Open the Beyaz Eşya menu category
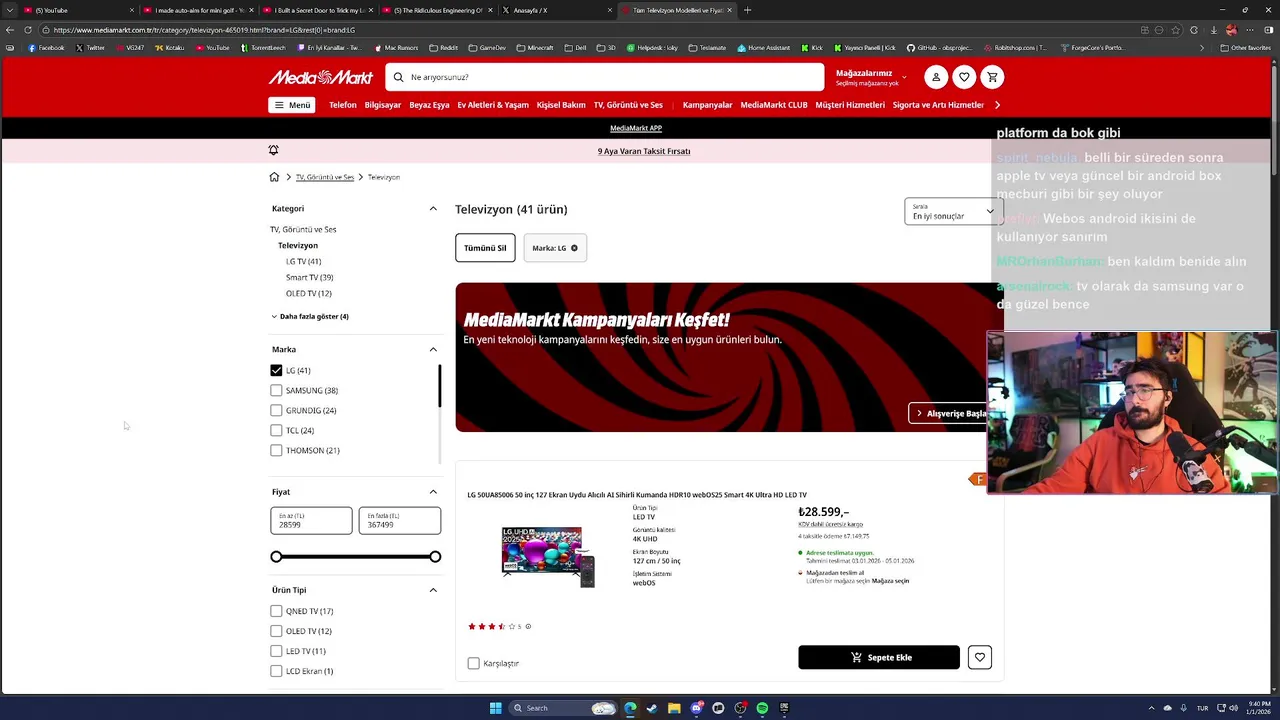The height and width of the screenshot is (720, 1280). [429, 105]
